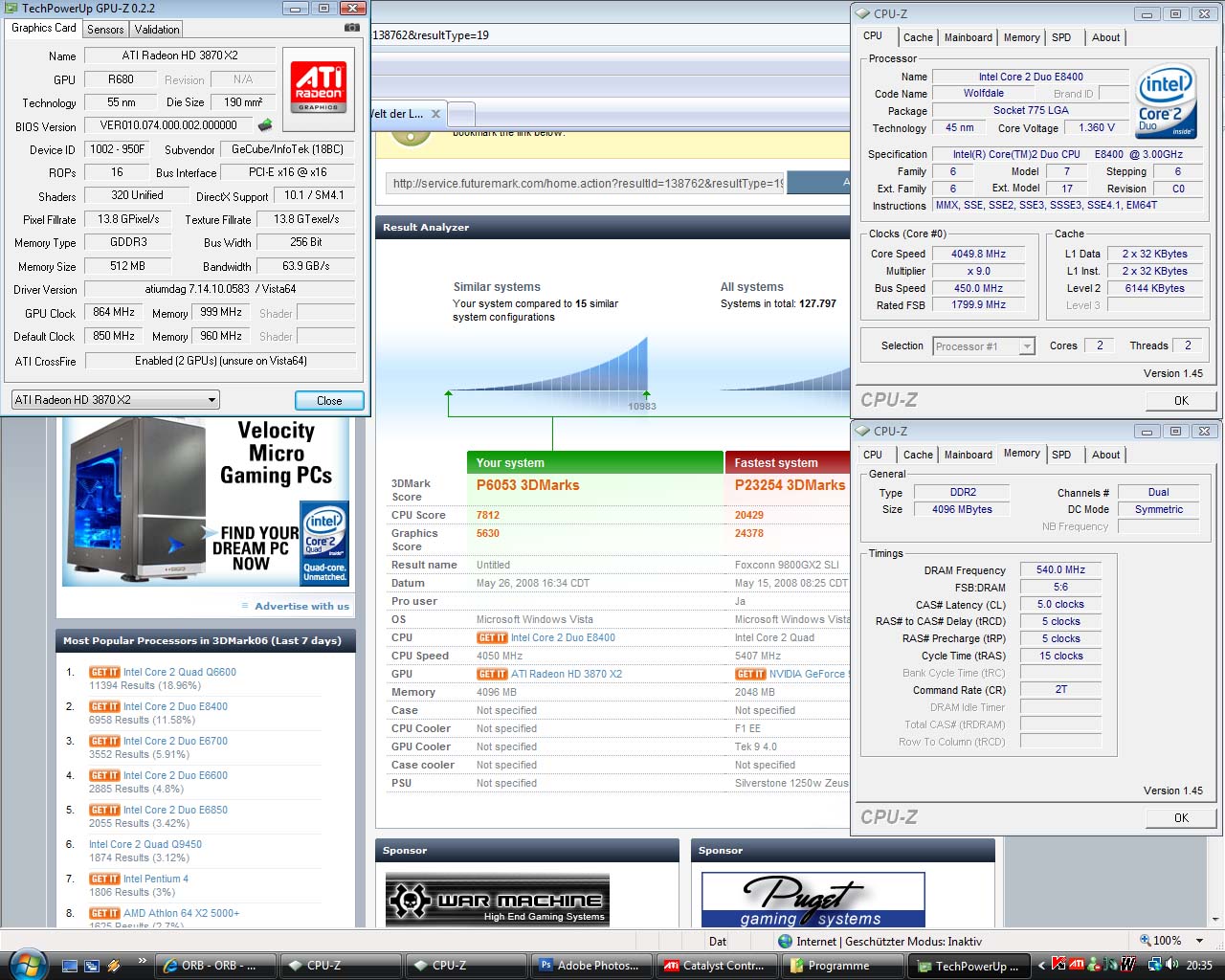Click the ATI tray icon in notification area
The width and height of the screenshot is (1225, 980).
click(1077, 965)
